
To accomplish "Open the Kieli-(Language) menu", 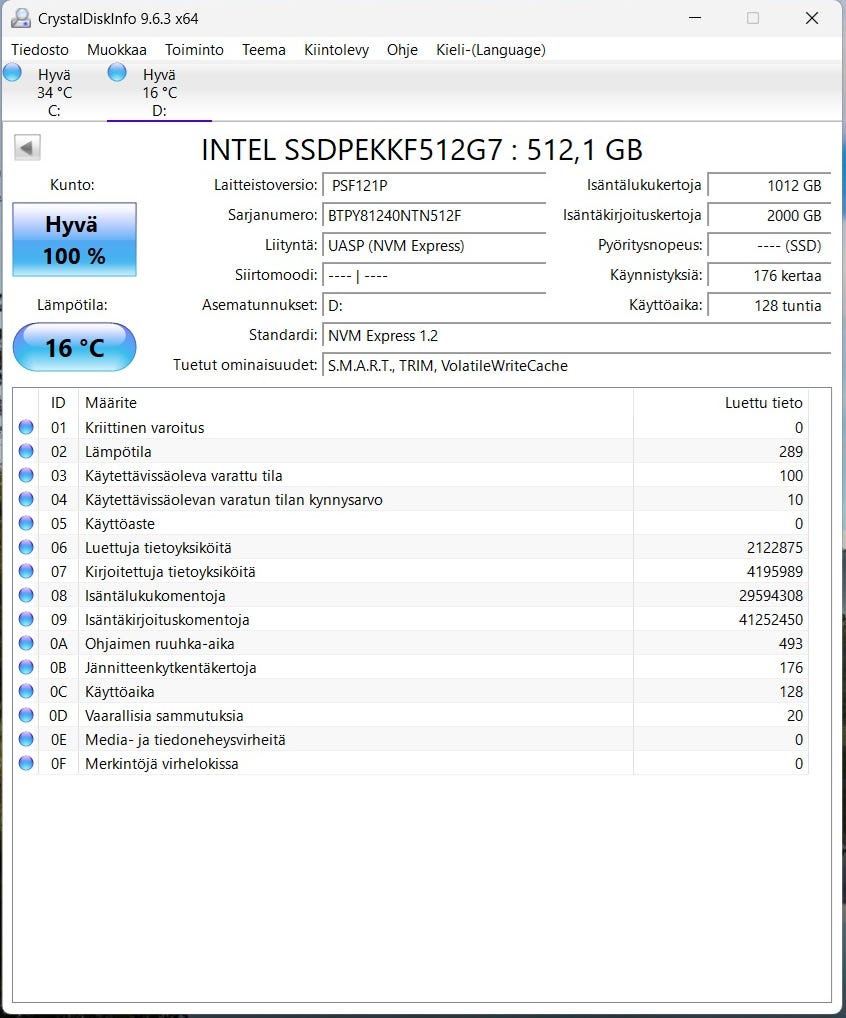I will [491, 50].
